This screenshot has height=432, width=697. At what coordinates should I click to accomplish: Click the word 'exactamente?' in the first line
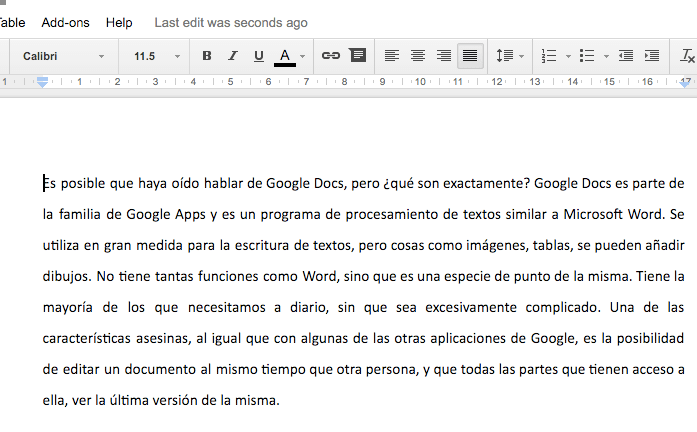[486, 184]
